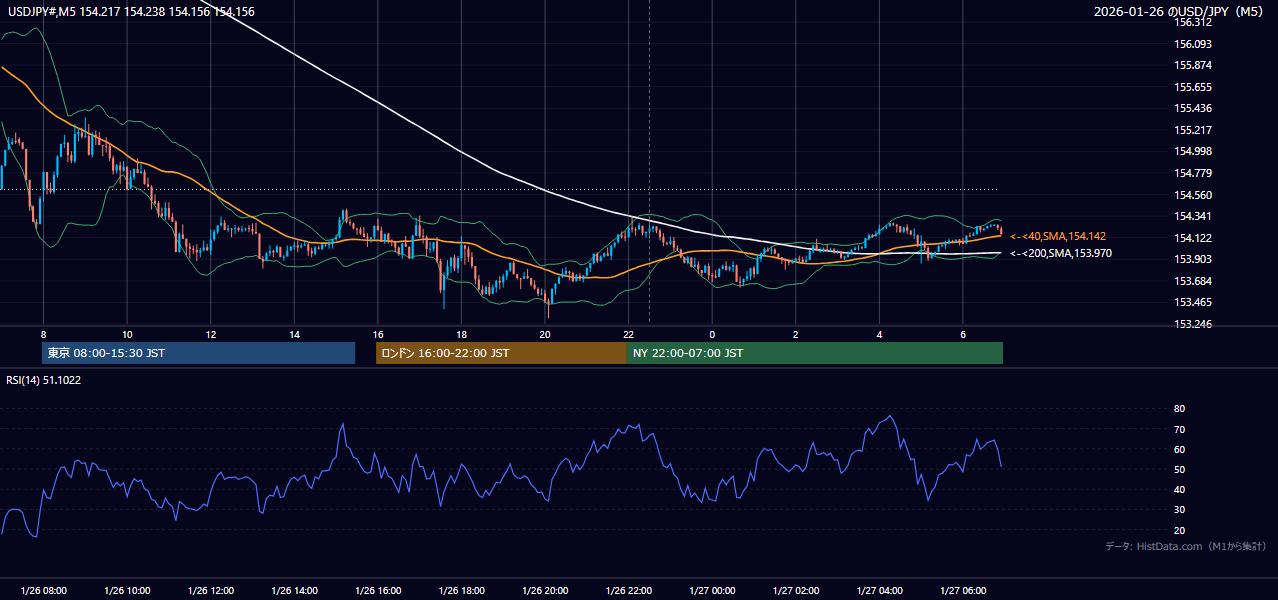Click hour label 12 under price chart
Screen dimensions: 1278x600
(210, 334)
